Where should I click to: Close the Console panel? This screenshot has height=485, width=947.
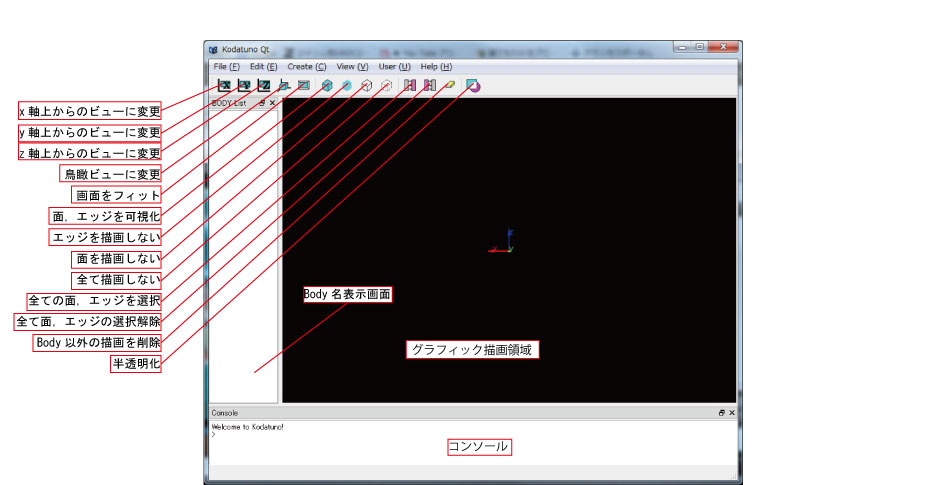732,413
